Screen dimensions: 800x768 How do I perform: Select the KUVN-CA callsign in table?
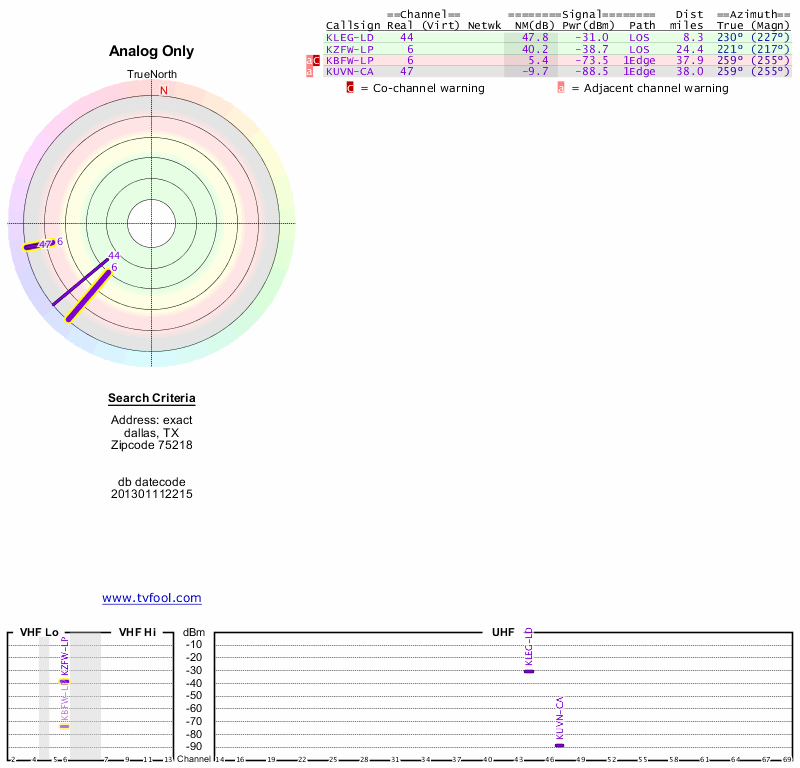[x=350, y=72]
